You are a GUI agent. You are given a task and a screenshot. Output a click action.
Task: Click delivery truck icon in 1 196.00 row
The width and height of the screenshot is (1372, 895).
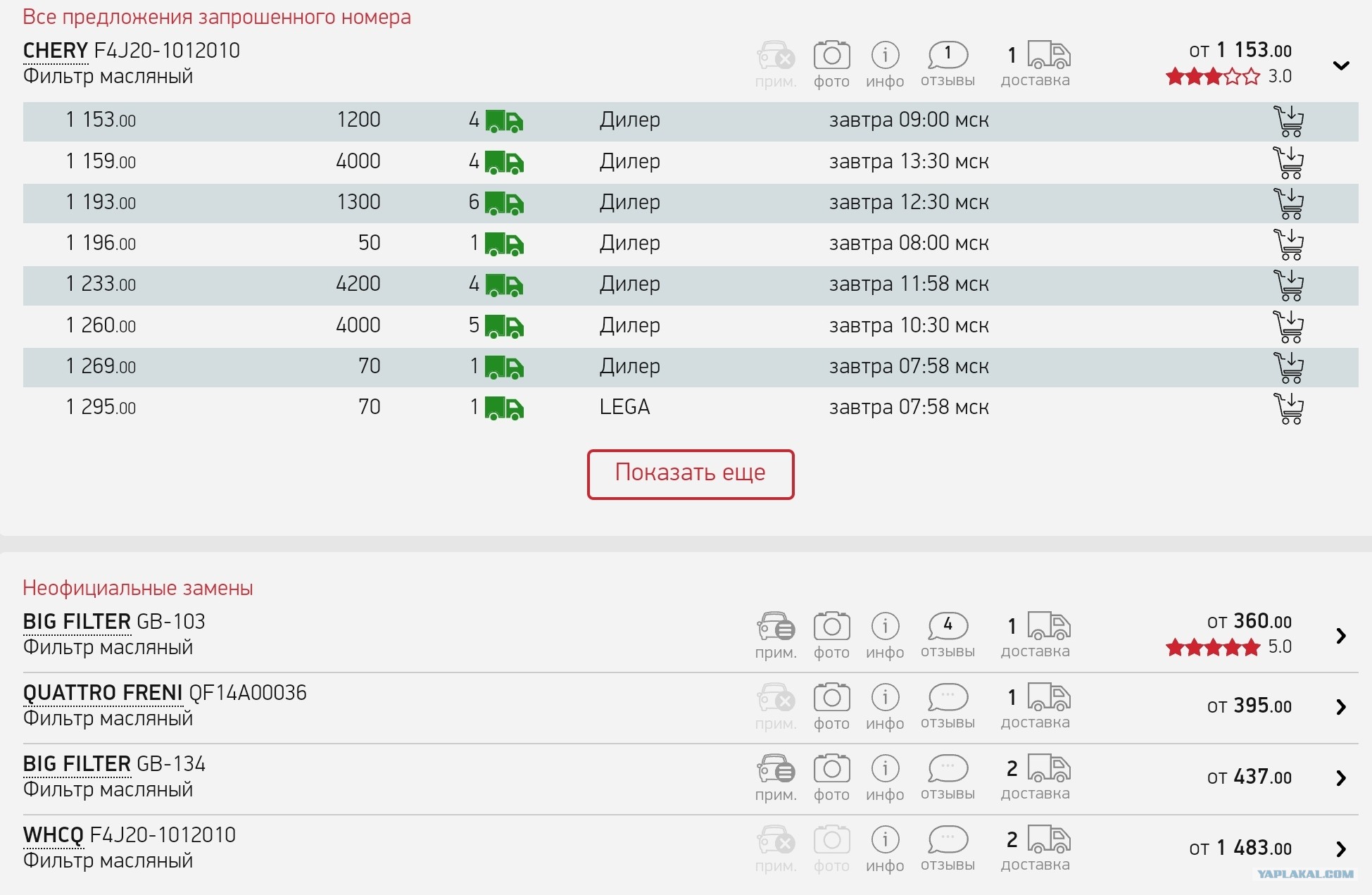pos(504,245)
